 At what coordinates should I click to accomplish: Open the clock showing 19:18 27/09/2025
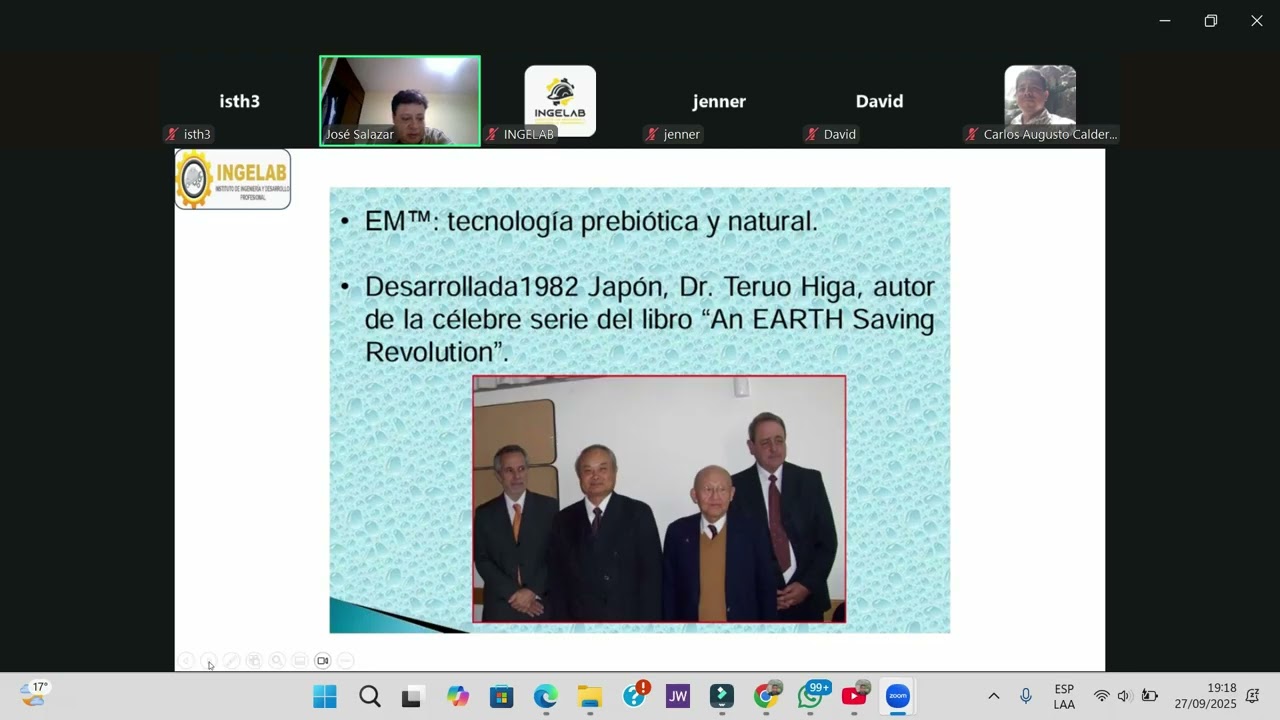[1205, 696]
